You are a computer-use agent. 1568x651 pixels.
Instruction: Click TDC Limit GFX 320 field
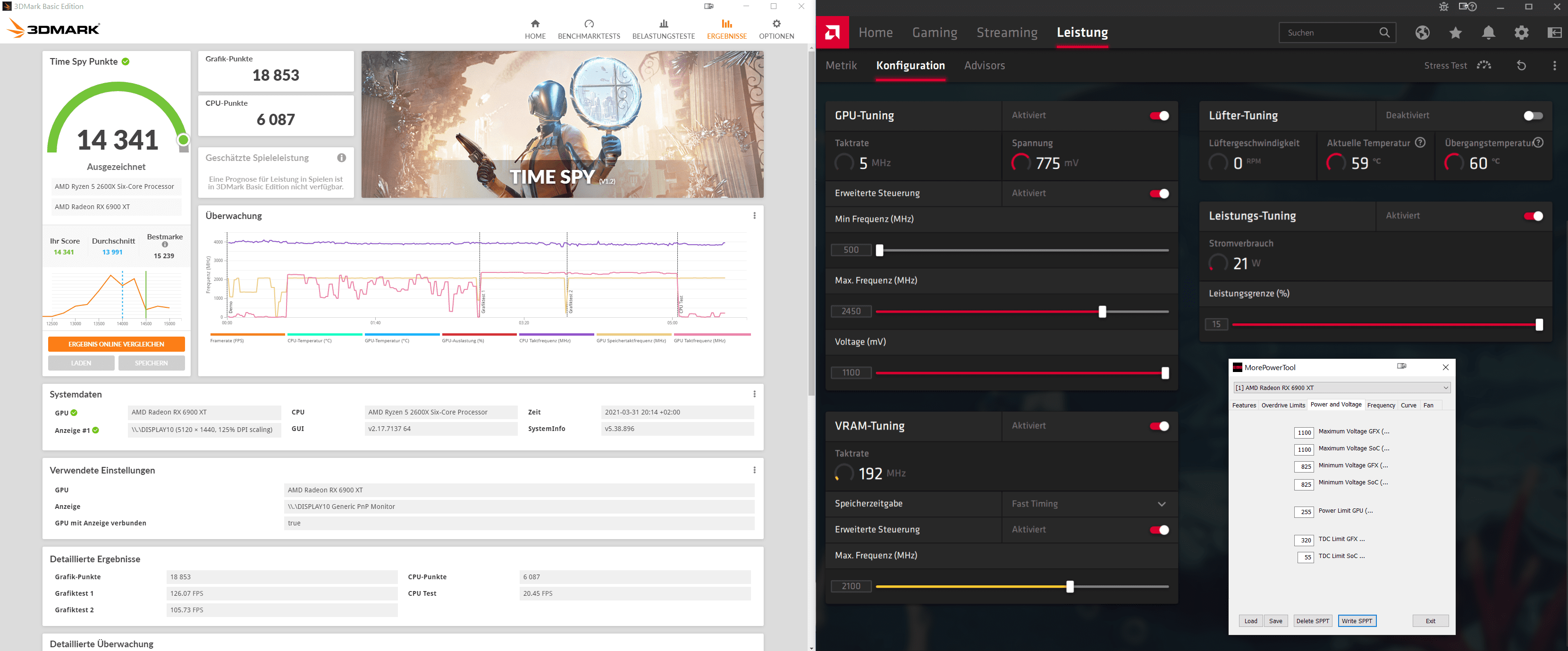tap(1304, 540)
